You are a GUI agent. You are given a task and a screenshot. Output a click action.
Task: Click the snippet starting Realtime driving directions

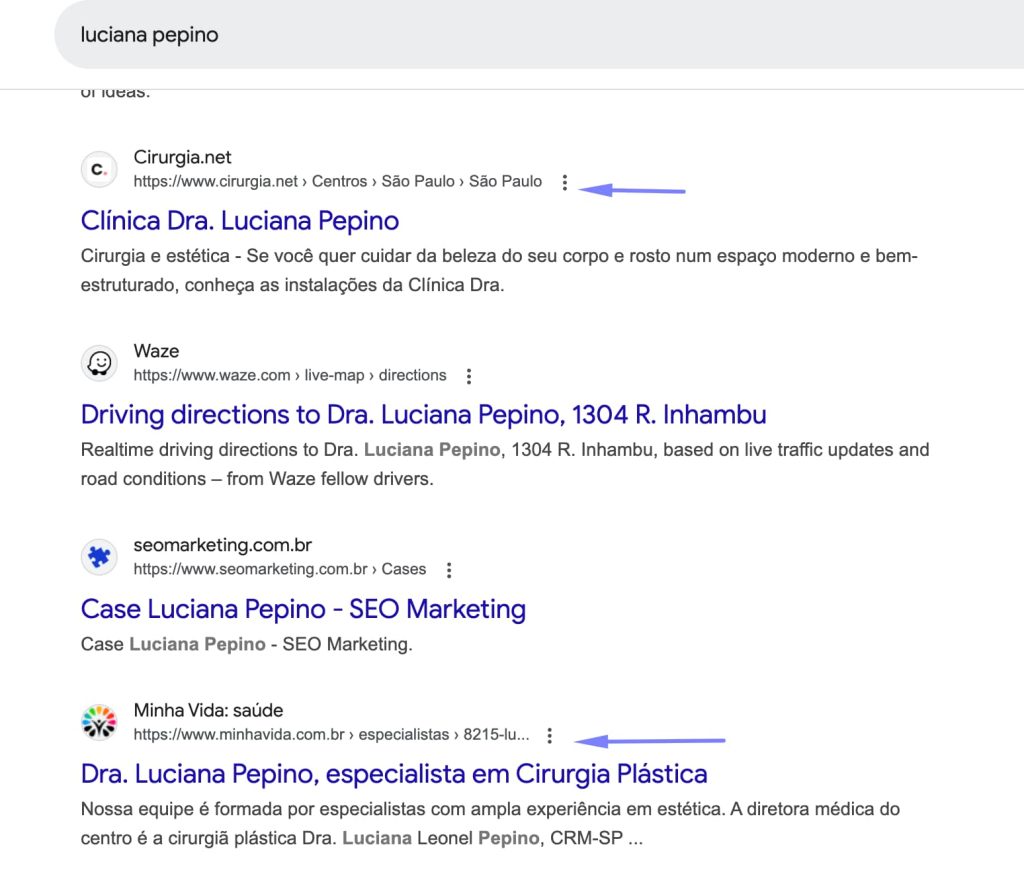(505, 464)
